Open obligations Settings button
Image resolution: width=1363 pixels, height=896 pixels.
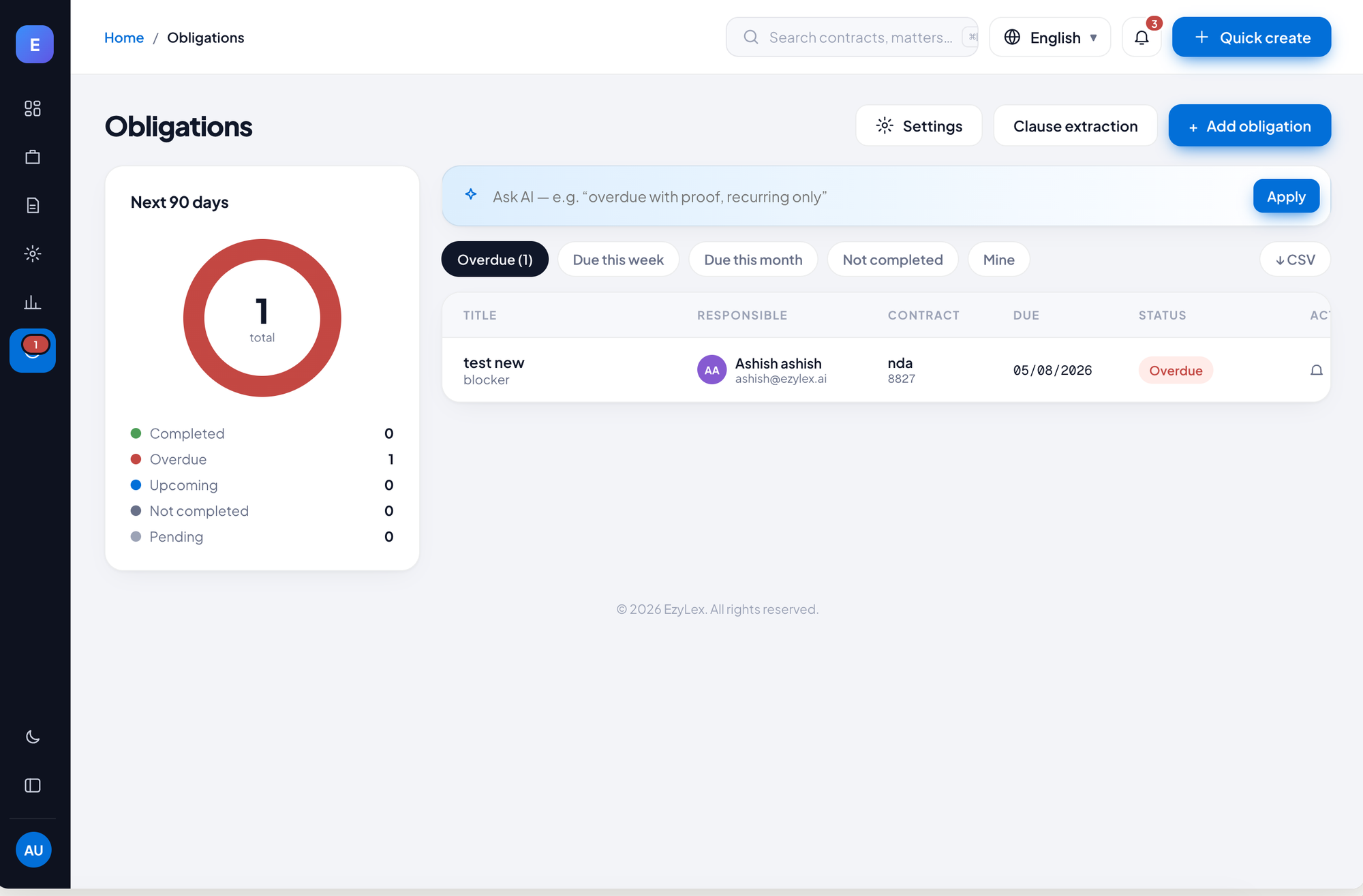click(919, 125)
